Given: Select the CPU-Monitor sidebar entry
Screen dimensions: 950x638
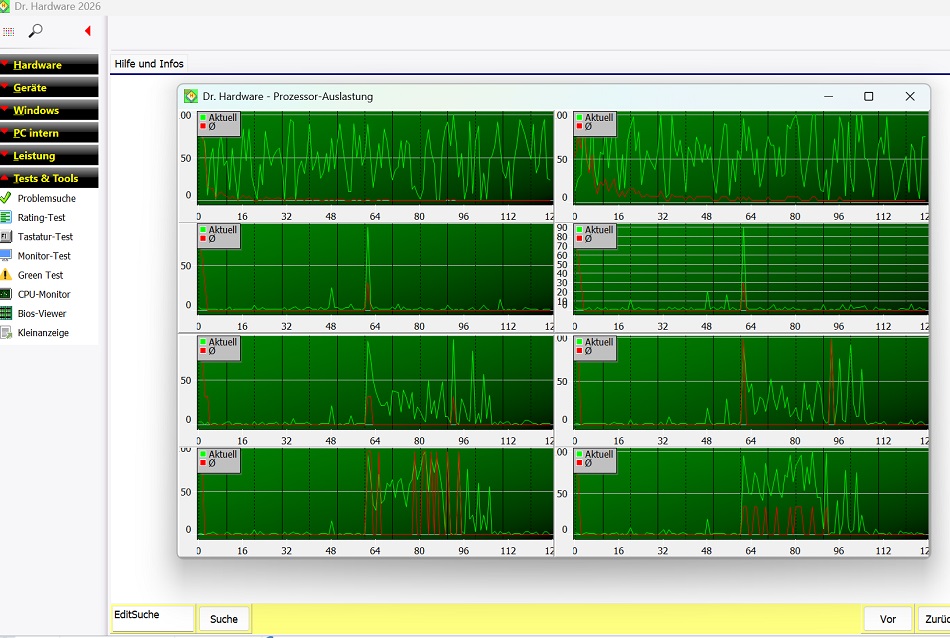Looking at the screenshot, I should point(44,294).
